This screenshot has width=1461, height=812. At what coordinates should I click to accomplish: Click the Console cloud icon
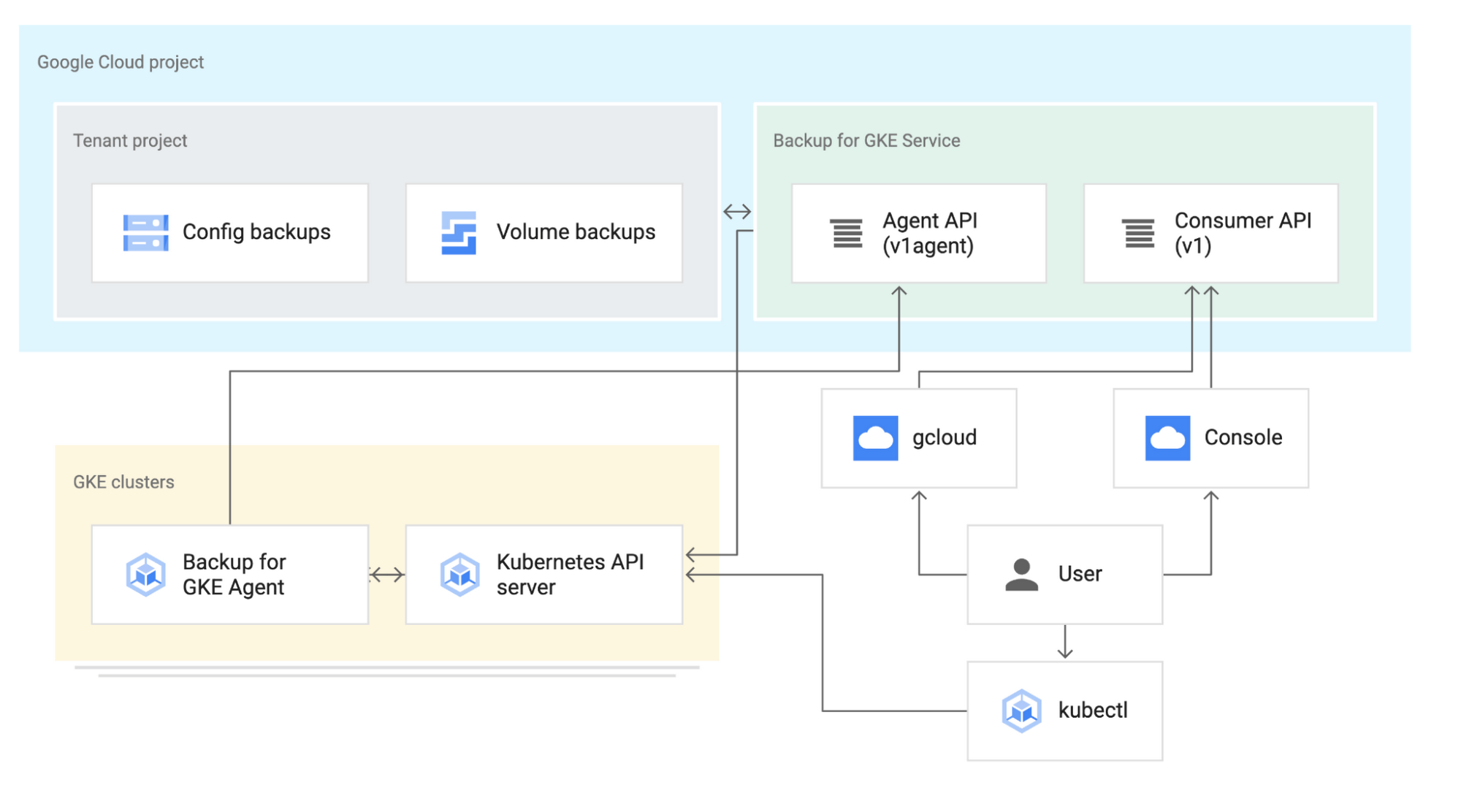pos(1167,438)
